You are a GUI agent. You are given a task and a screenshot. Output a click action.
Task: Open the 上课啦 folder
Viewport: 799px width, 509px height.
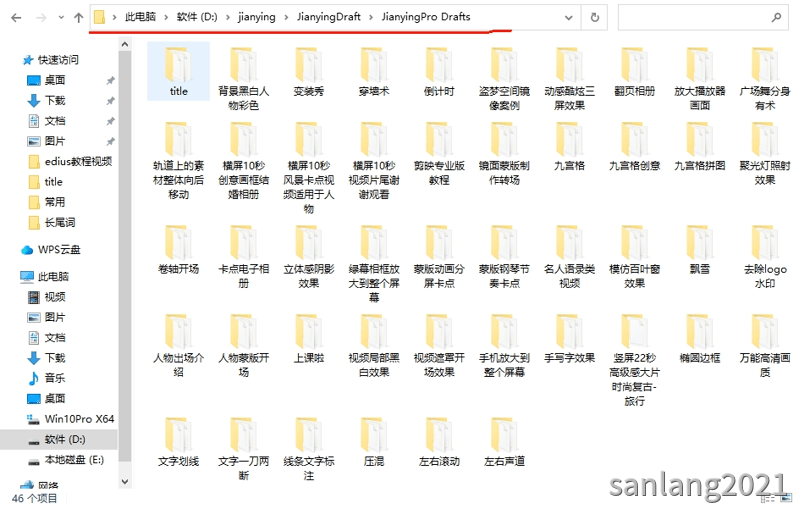(309, 339)
